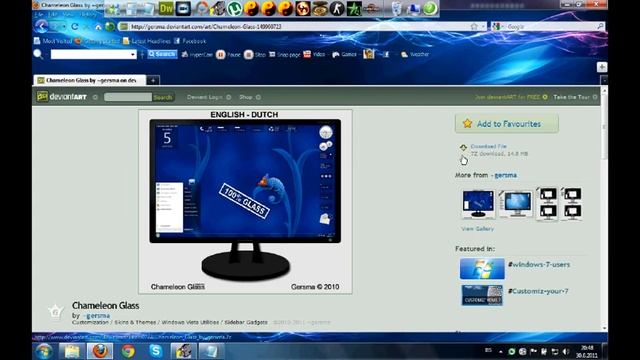Show hidden system tray icons arrow
The height and width of the screenshot is (360, 640).
tap(501, 351)
